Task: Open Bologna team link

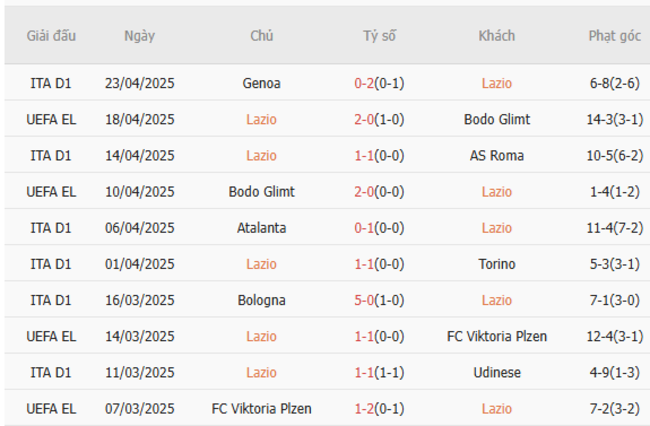Action: pyautogui.click(x=261, y=300)
